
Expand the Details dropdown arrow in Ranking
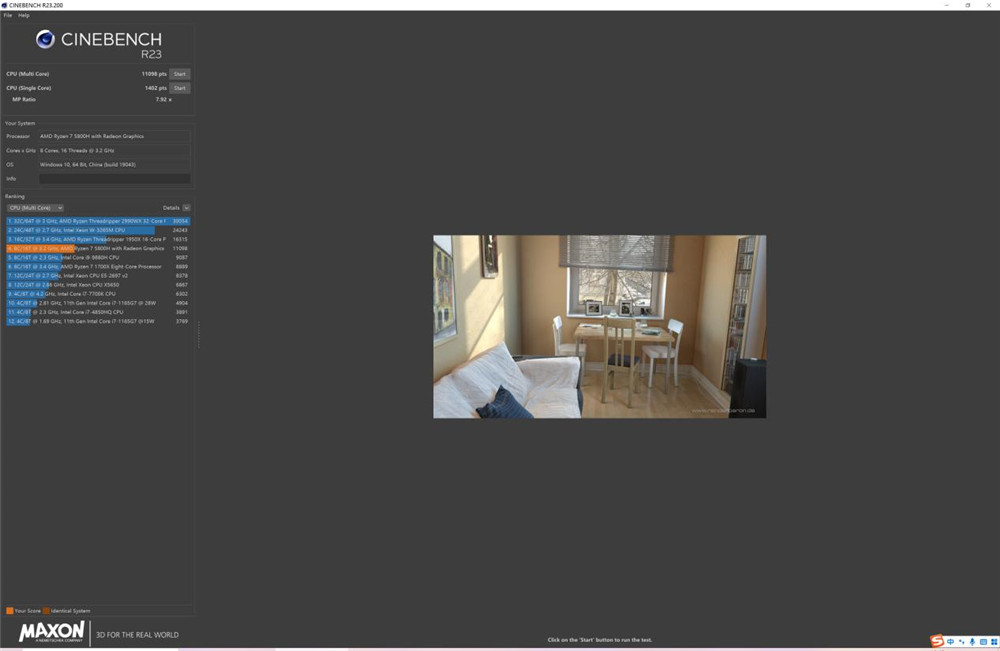point(186,208)
